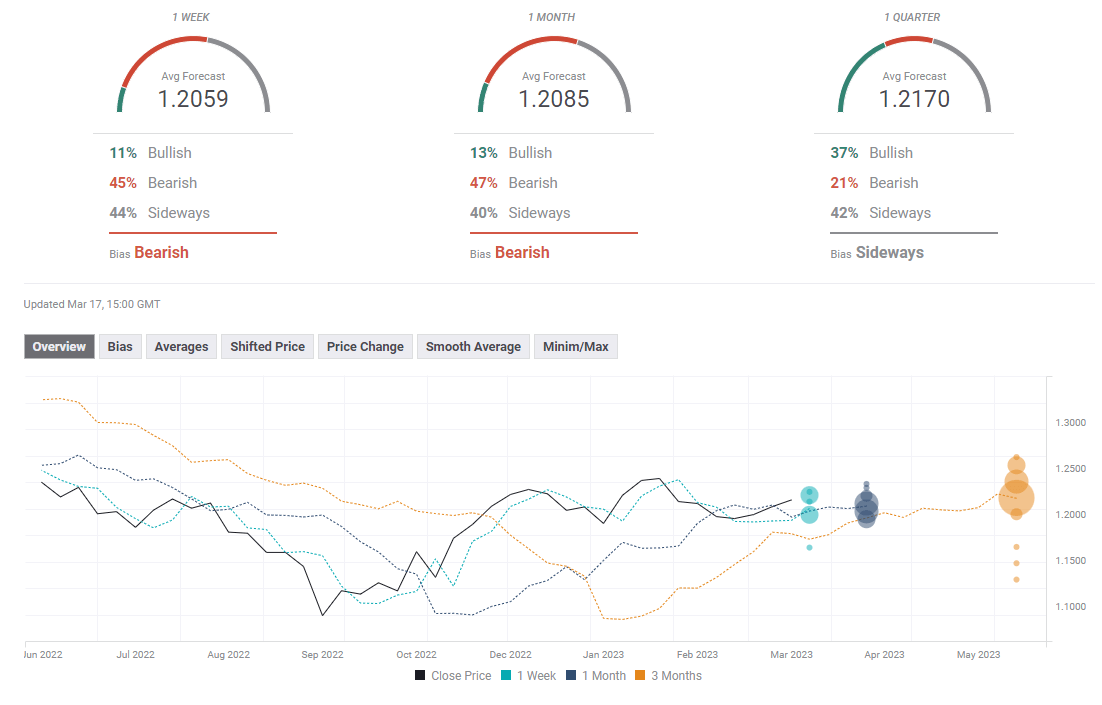Click the 1 Week Bearish bias label
1102x705 pixels.
[161, 253]
